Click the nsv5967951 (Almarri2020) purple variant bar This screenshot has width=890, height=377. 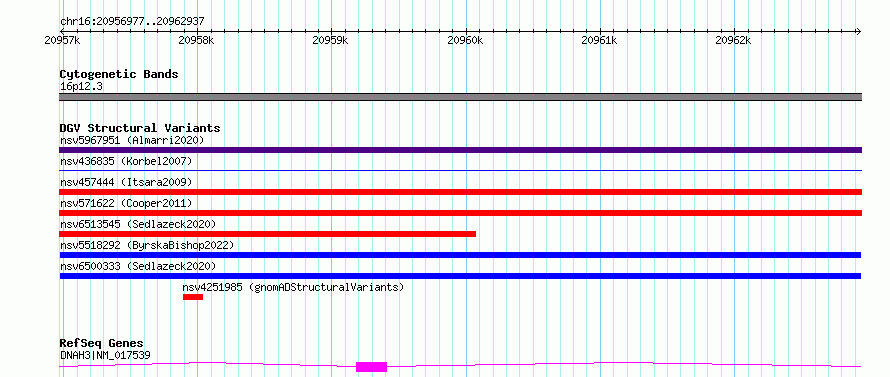460,150
